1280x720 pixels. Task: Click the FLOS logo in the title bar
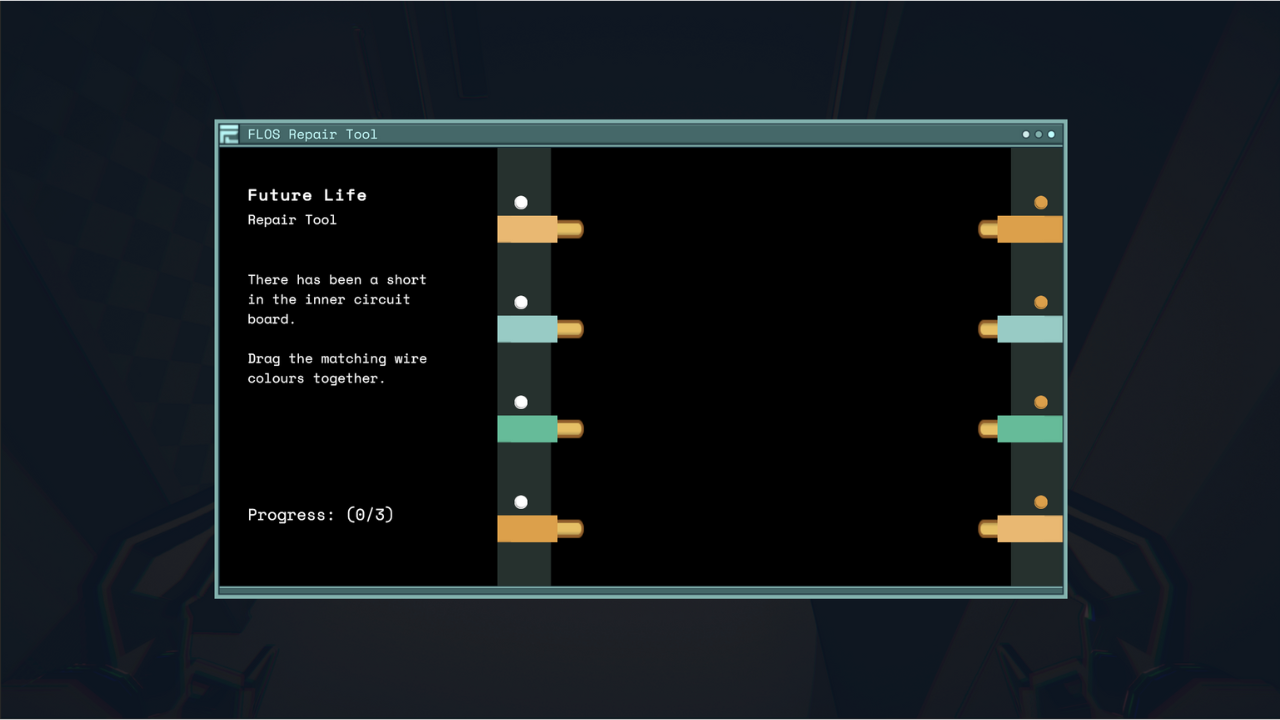(229, 134)
